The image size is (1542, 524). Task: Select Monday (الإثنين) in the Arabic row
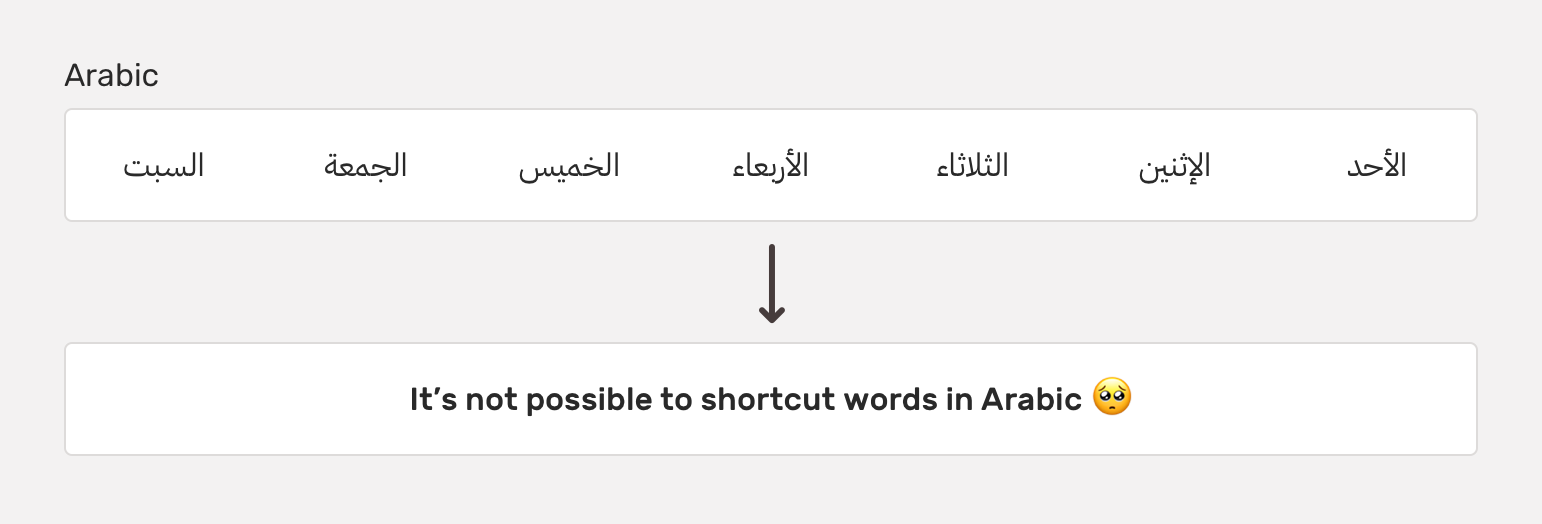tap(1174, 166)
